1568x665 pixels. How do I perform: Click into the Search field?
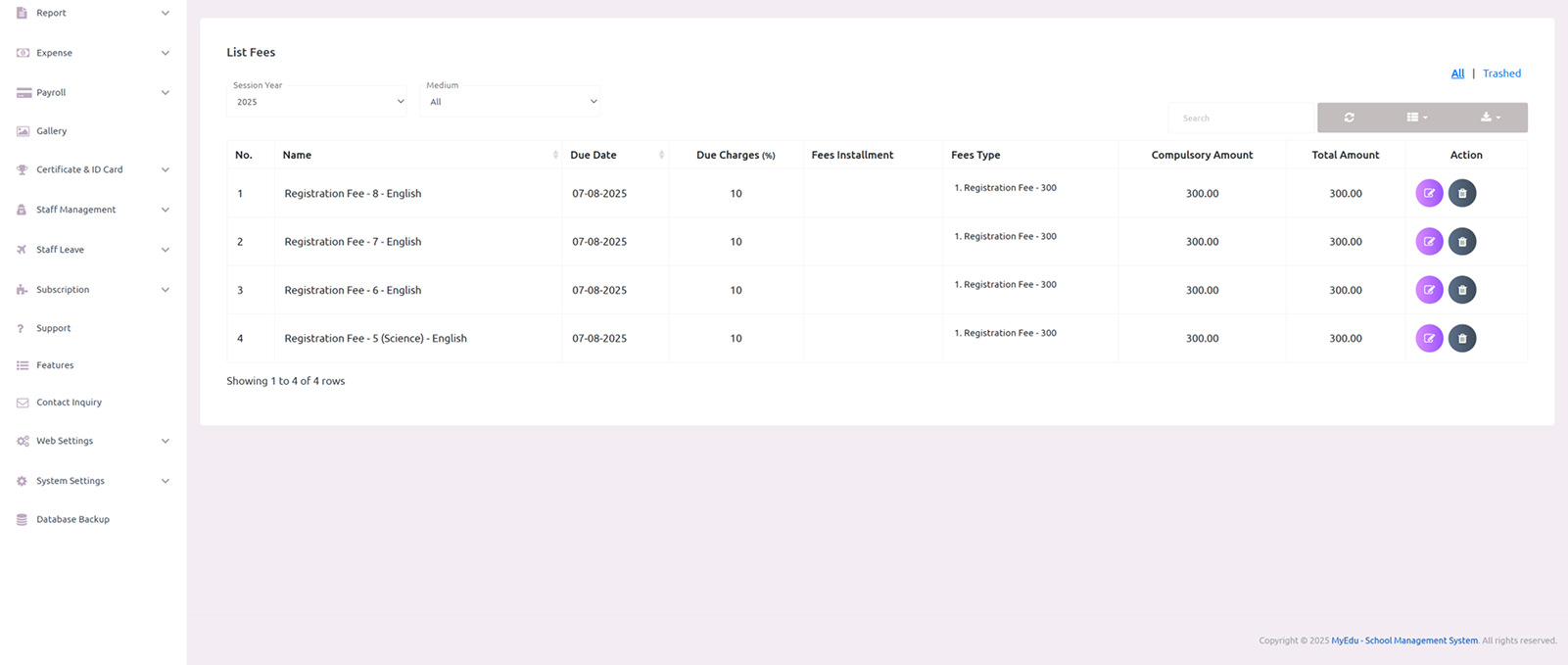tap(1240, 118)
